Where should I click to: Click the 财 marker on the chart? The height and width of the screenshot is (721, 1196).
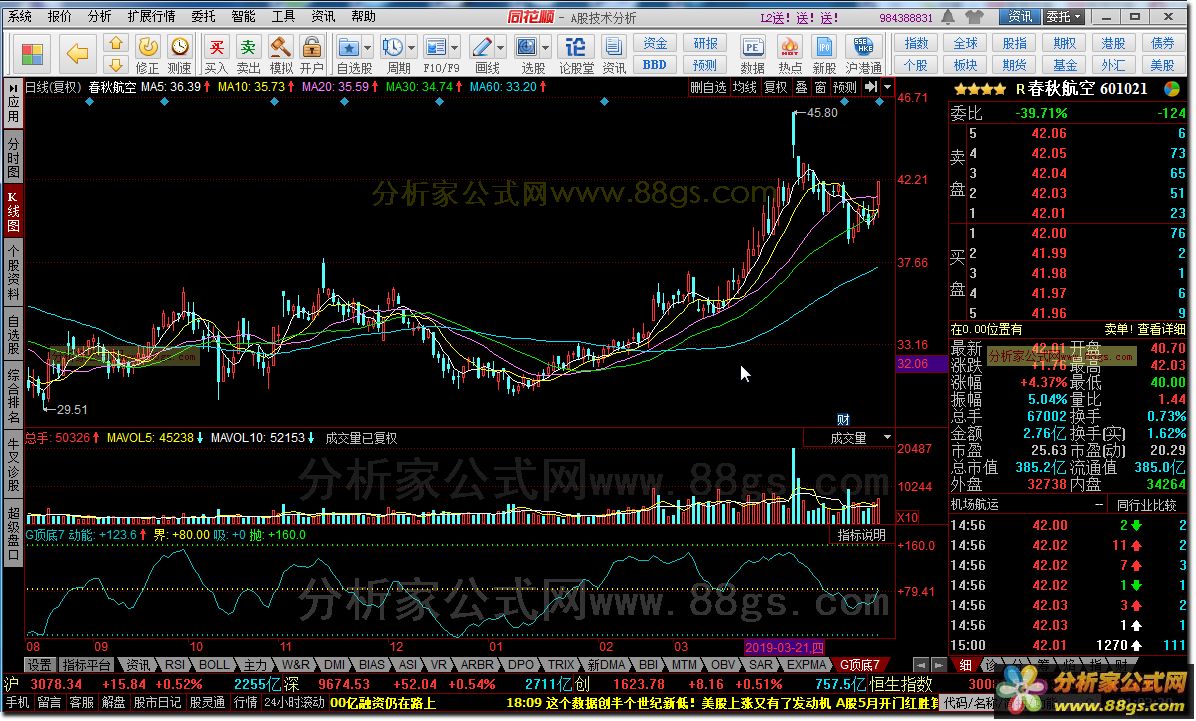tap(843, 420)
